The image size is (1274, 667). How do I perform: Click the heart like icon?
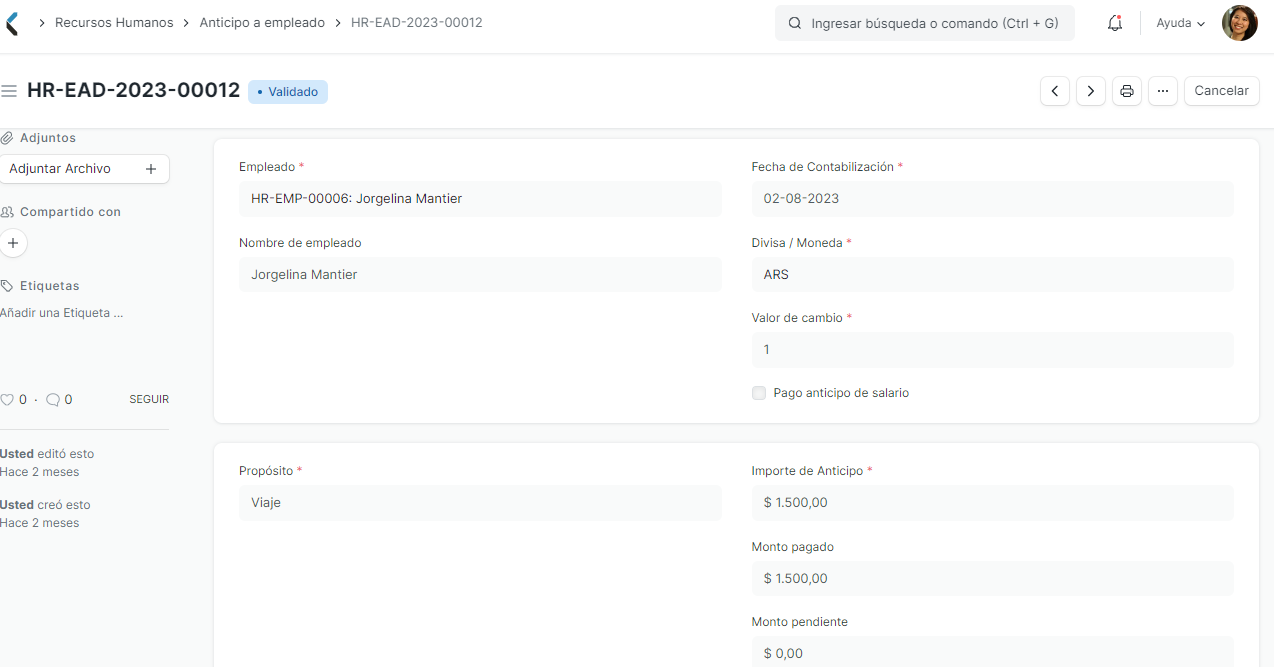click(x=7, y=399)
